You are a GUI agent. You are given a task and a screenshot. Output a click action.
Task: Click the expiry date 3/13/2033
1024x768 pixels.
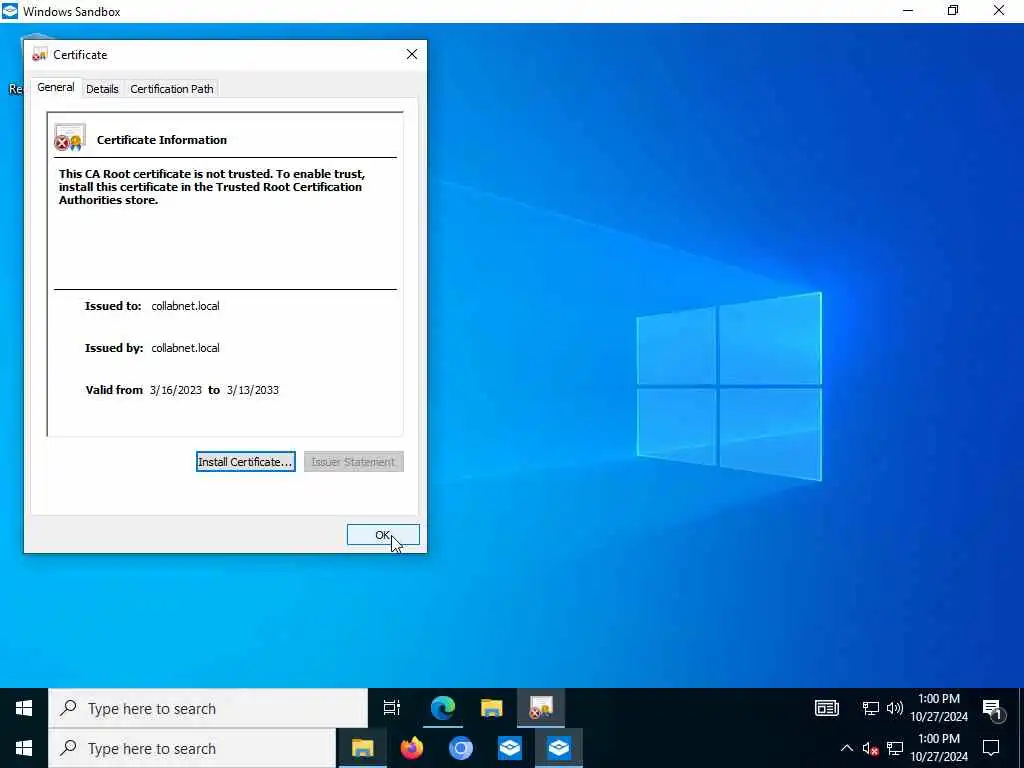click(x=253, y=390)
